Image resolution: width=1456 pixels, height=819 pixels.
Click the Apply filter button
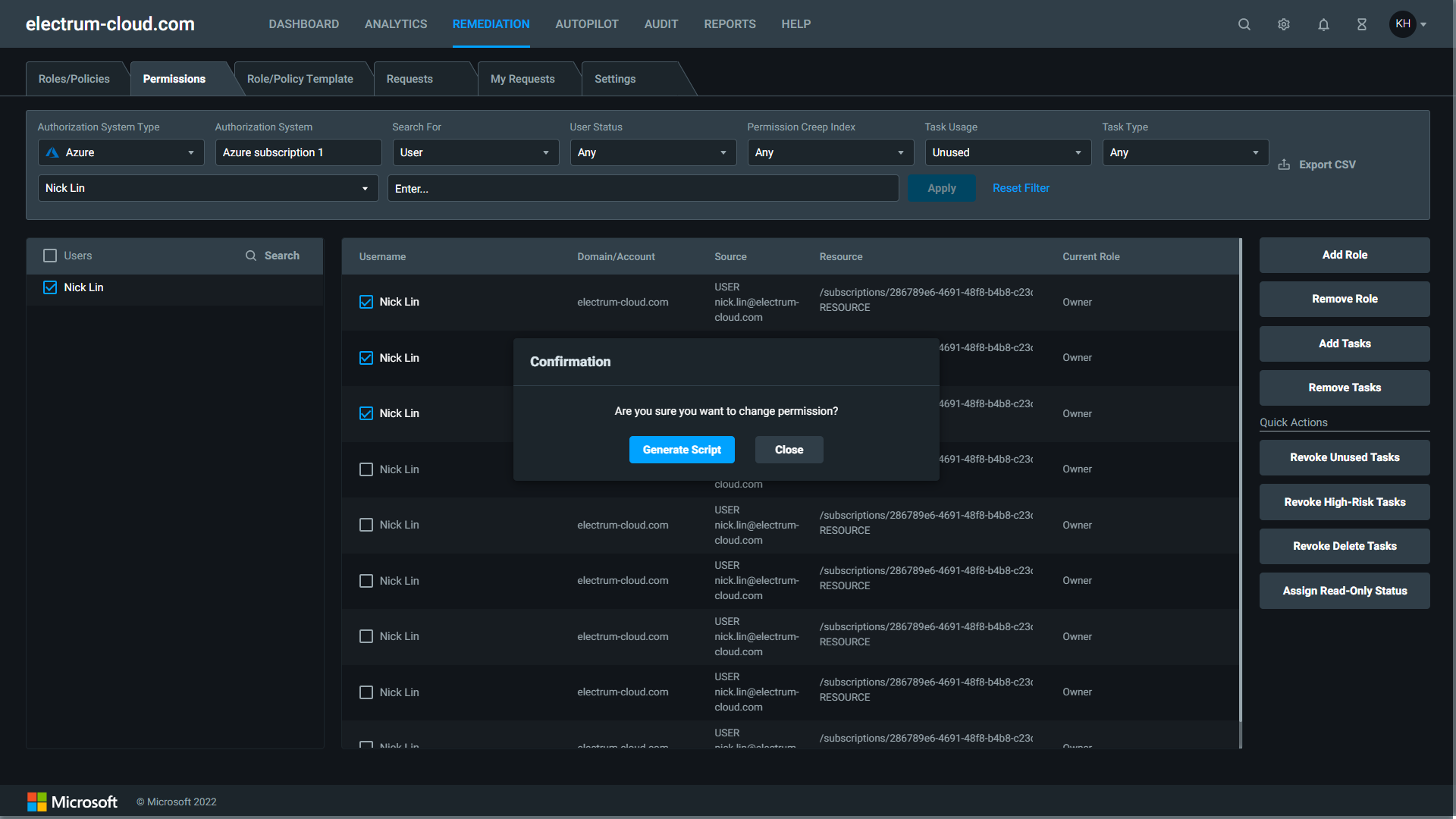[942, 188]
